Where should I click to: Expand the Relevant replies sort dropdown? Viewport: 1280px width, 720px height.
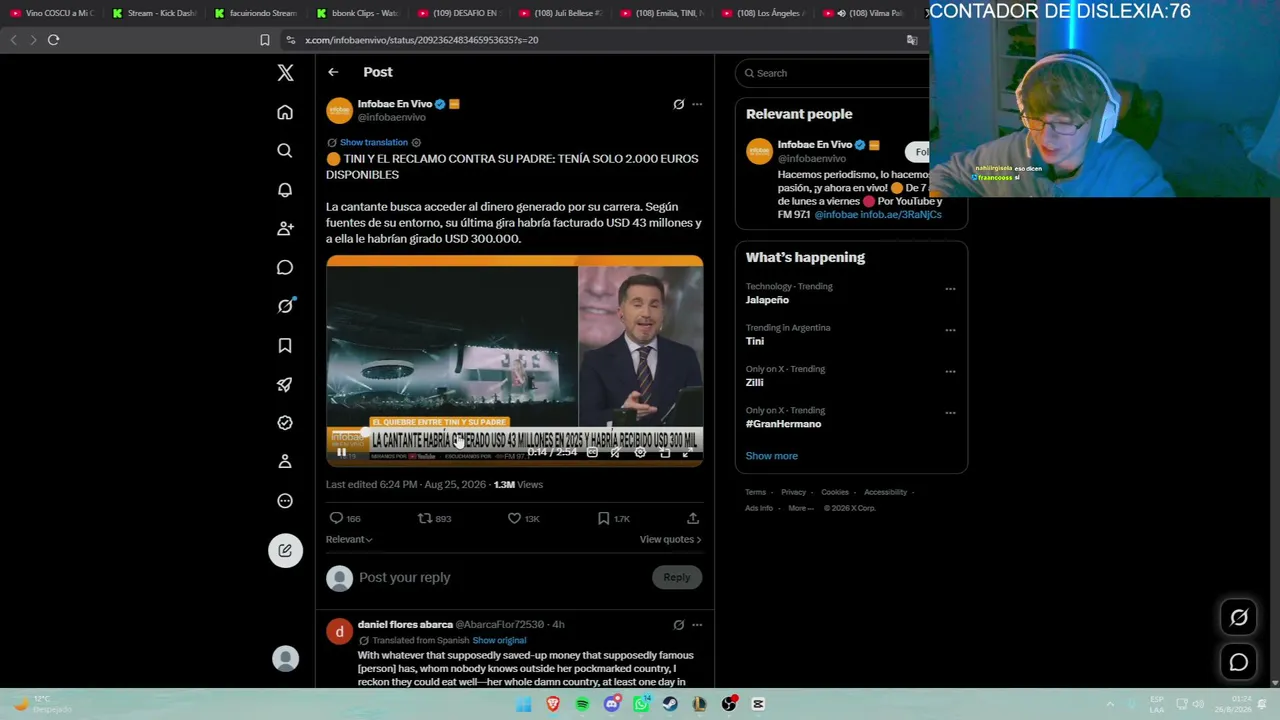click(349, 540)
